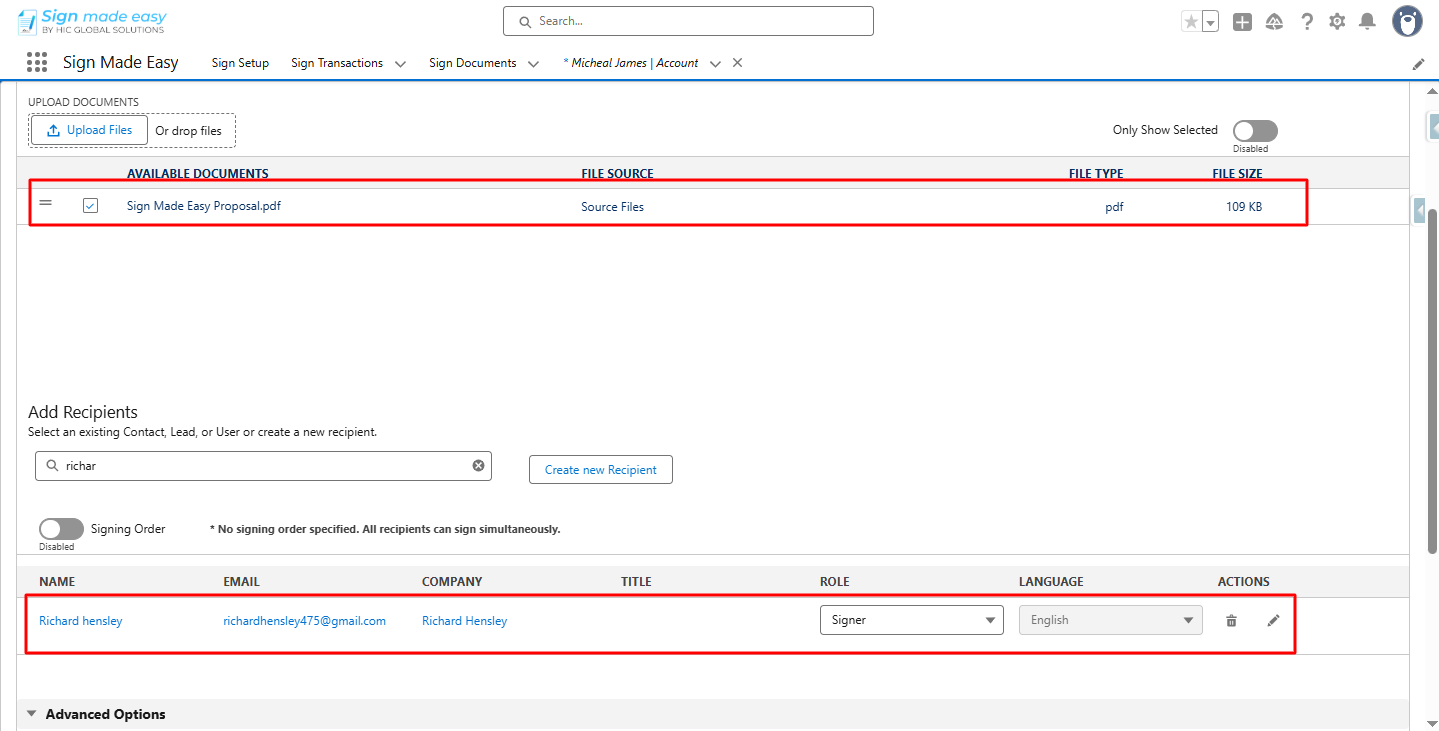Click the COMPANY column header
The height and width of the screenshot is (731, 1439).
click(452, 582)
